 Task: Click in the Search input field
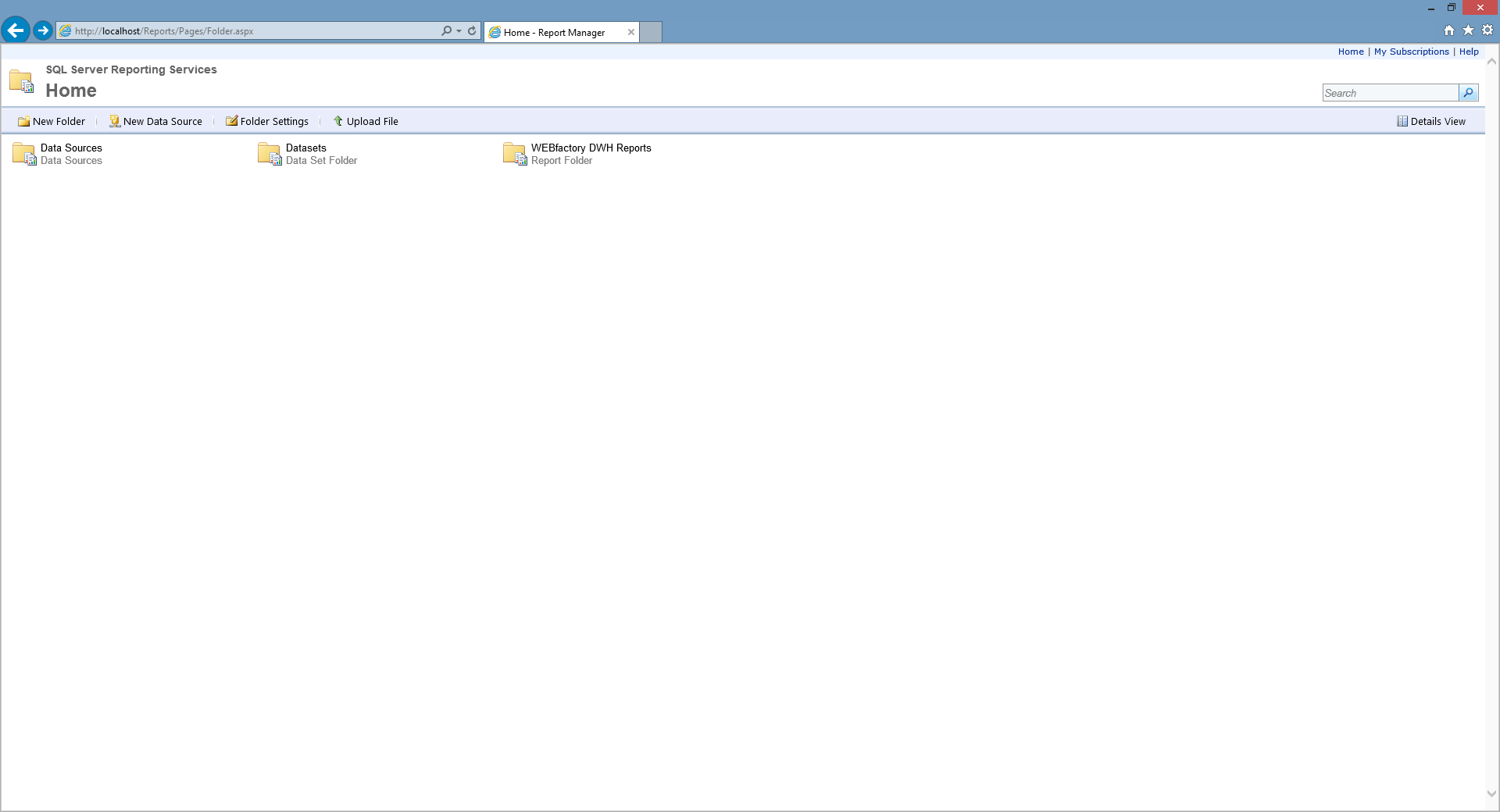click(1390, 93)
